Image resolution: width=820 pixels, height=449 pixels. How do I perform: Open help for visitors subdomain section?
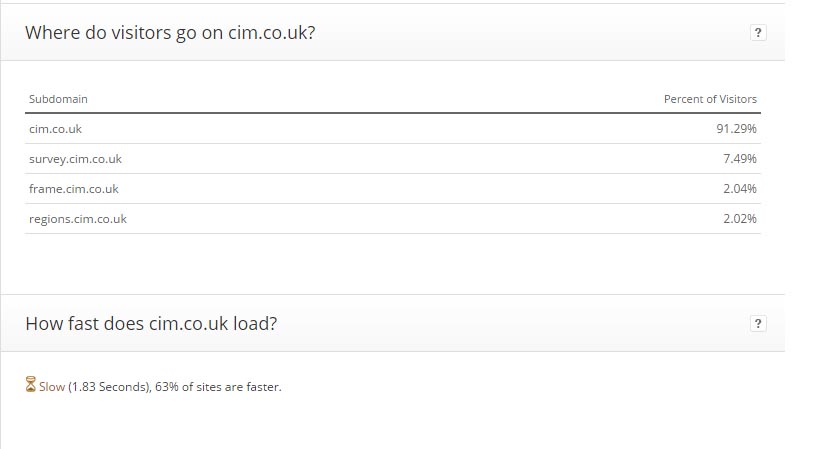758,32
